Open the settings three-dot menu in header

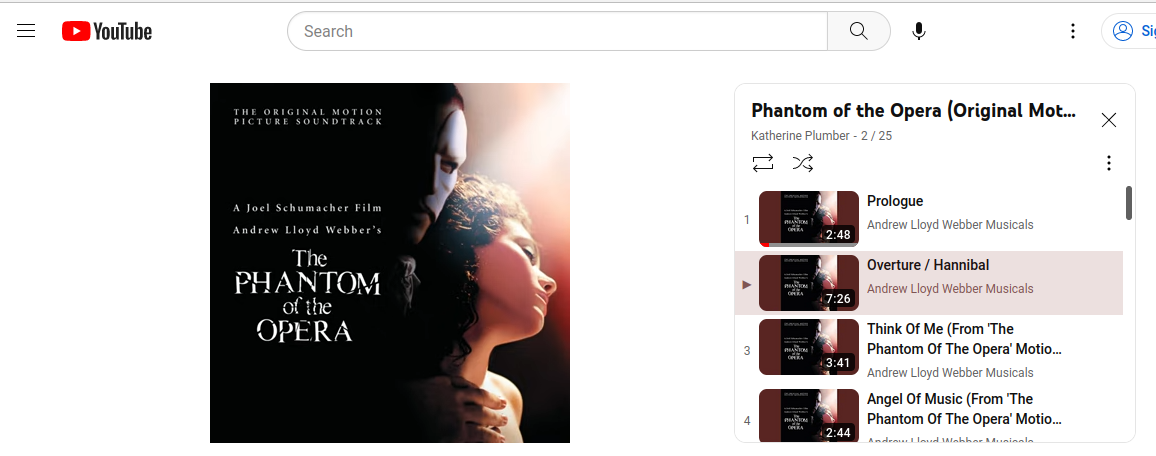pyautogui.click(x=1073, y=31)
